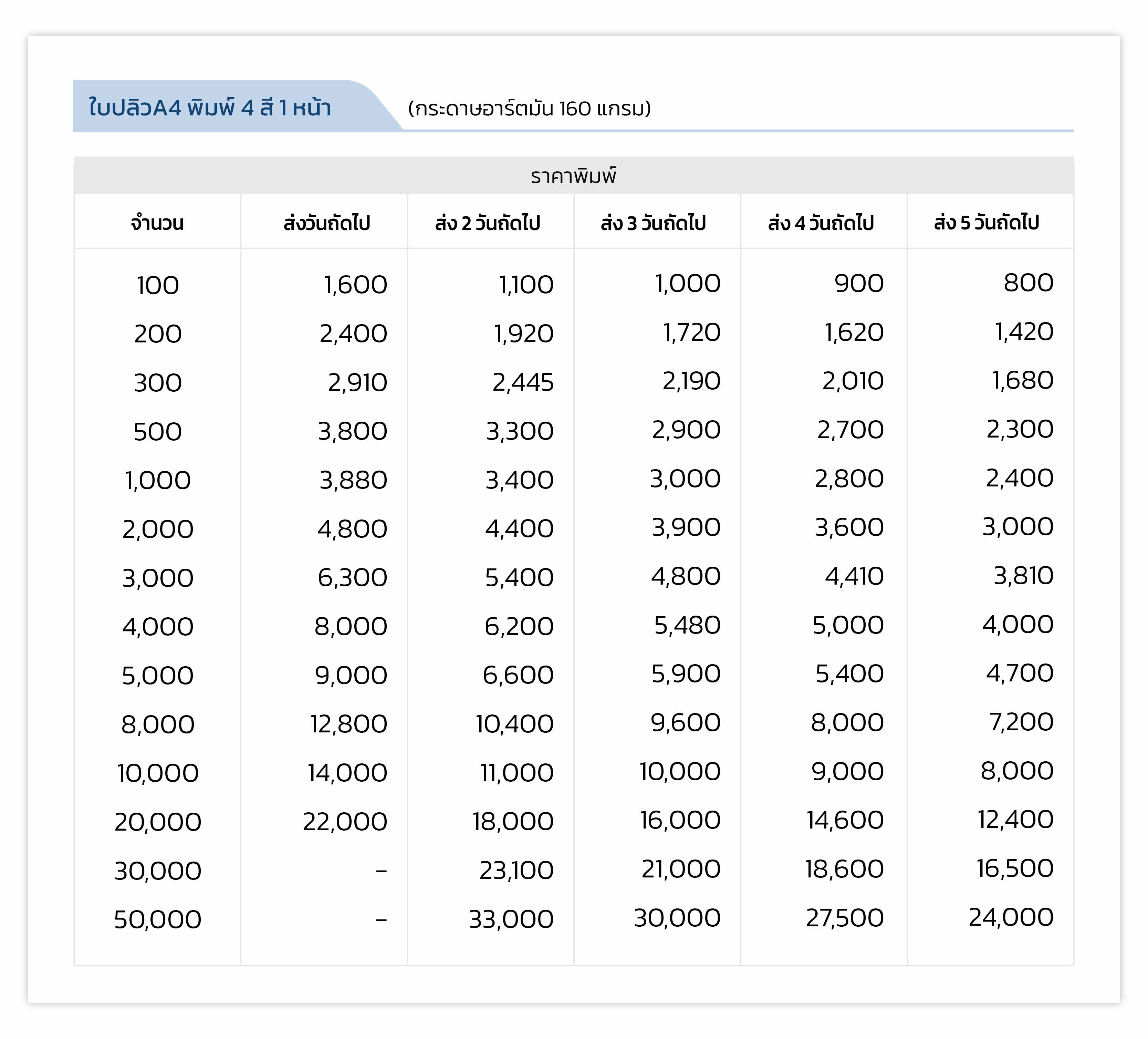This screenshot has height=1039, width=1148.
Task: Select the price 14,600 in the 20,000 row
Action: point(845,820)
